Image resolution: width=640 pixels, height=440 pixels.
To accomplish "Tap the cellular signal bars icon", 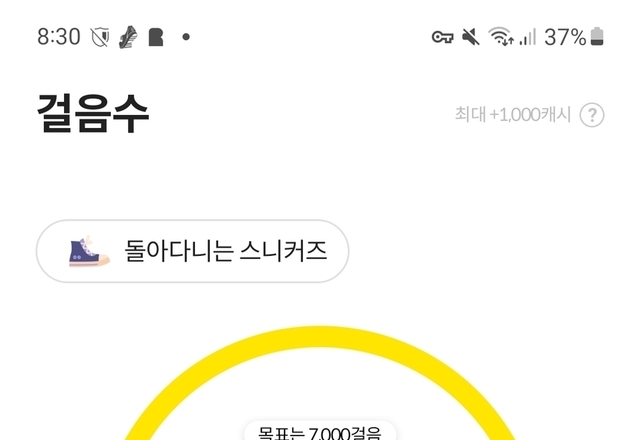I will (x=527, y=37).
